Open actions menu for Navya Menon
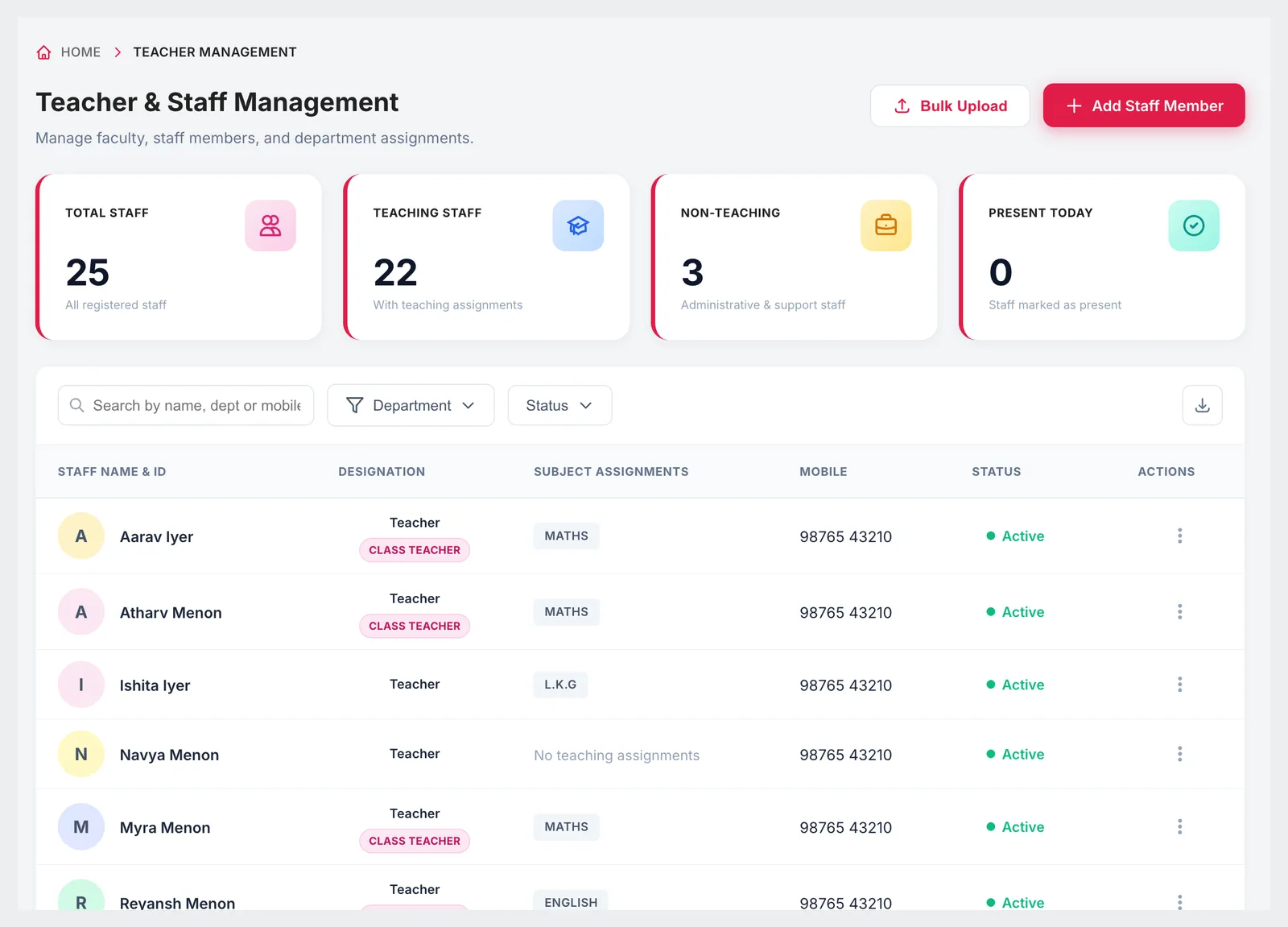Screen dimensions: 1288x927 (x=1180, y=754)
